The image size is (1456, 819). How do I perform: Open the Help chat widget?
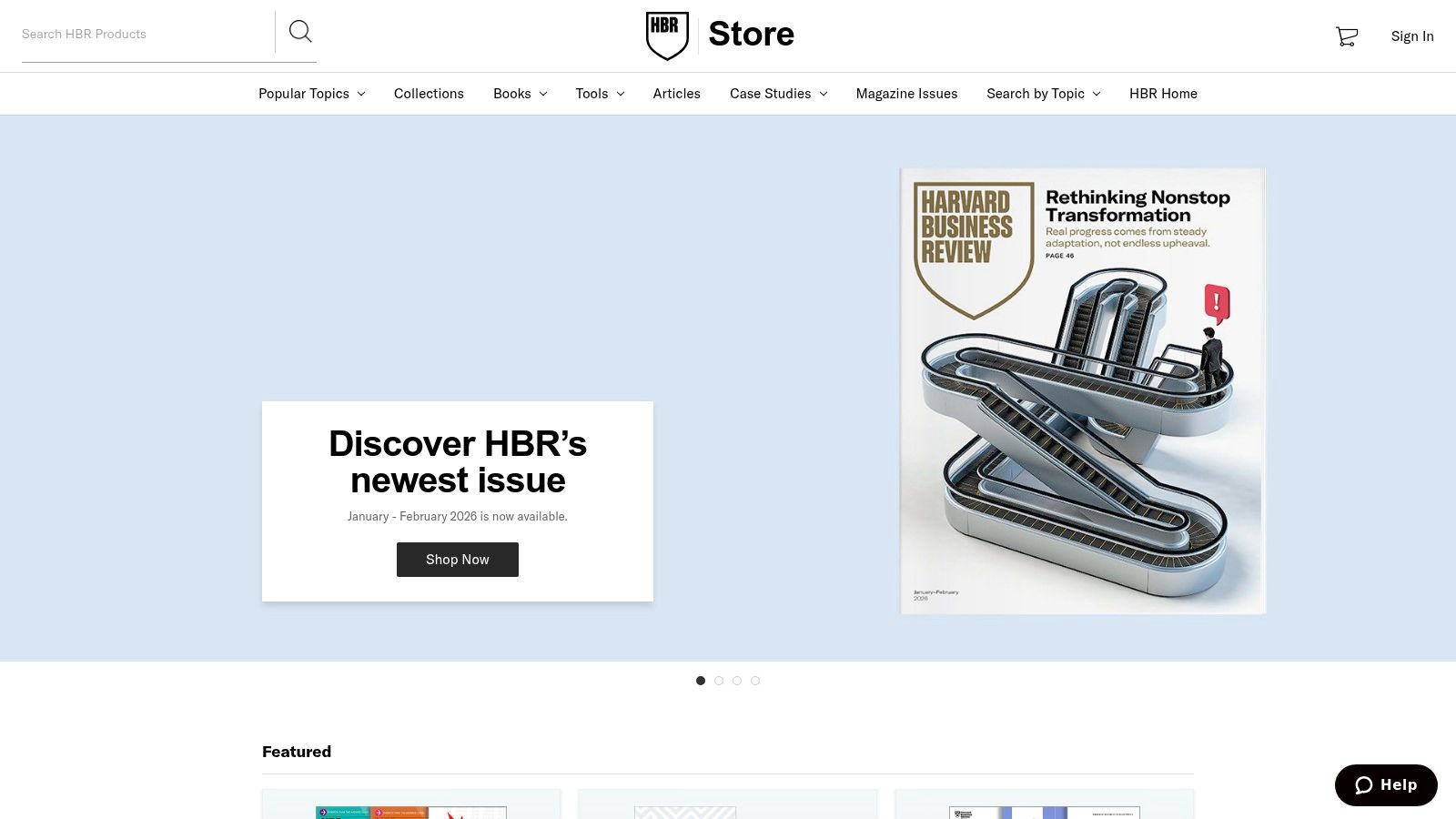[x=1385, y=784]
